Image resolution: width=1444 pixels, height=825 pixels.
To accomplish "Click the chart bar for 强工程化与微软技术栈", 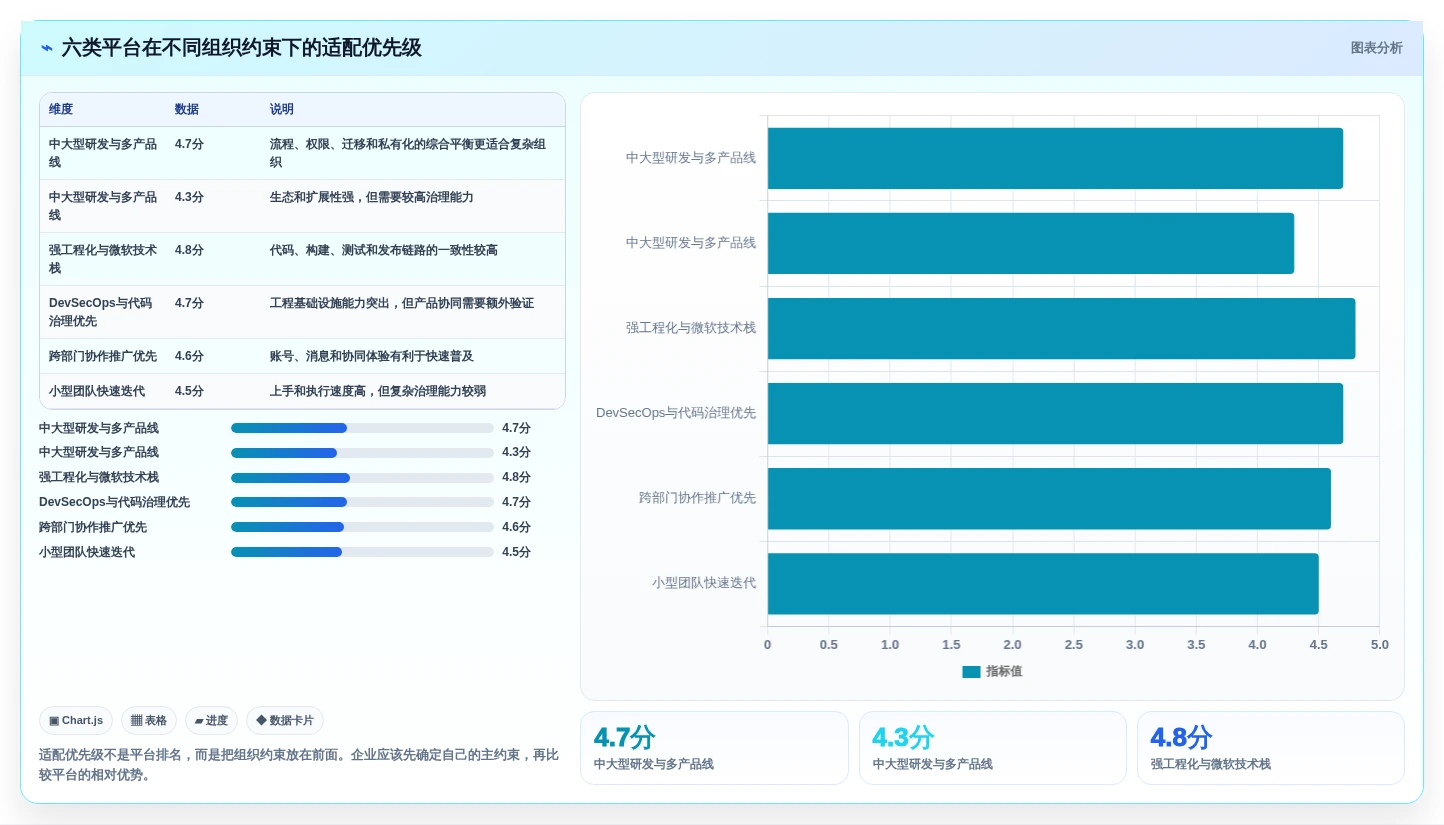I will coord(1061,328).
